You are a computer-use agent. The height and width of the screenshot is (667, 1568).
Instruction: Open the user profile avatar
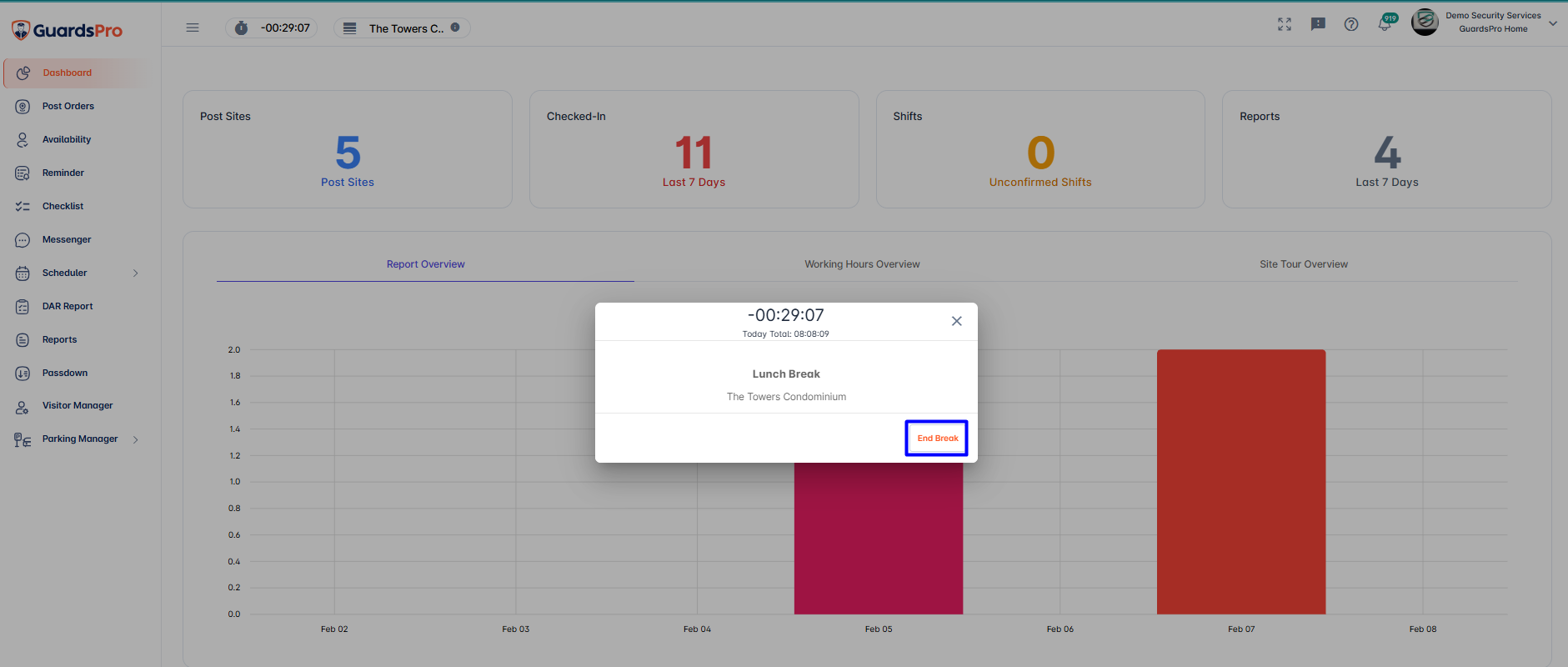[x=1424, y=23]
